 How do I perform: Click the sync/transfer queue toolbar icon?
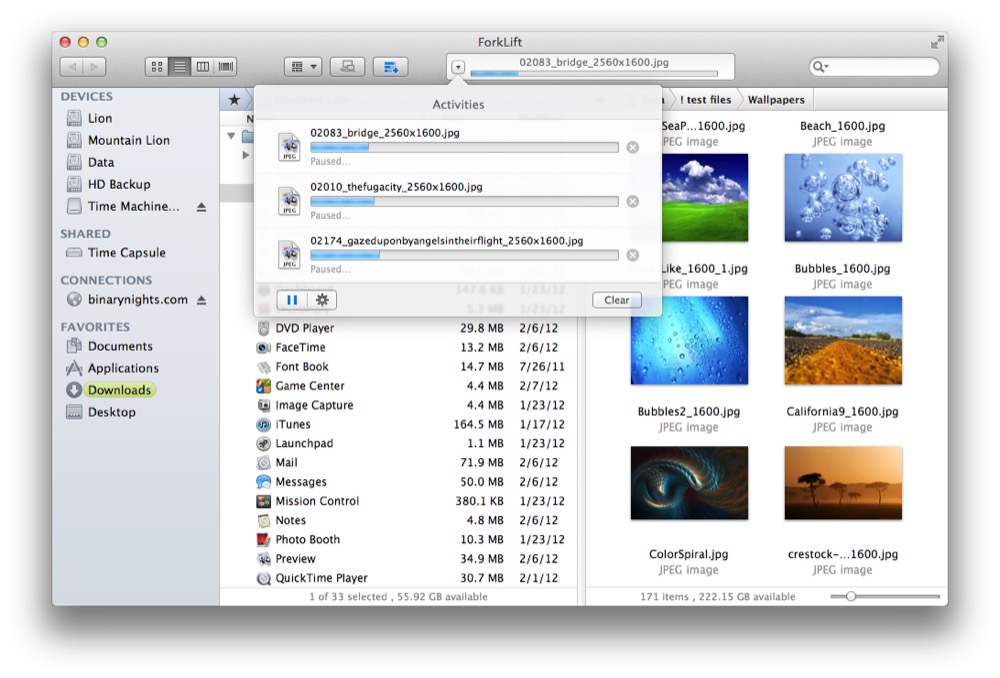click(390, 67)
